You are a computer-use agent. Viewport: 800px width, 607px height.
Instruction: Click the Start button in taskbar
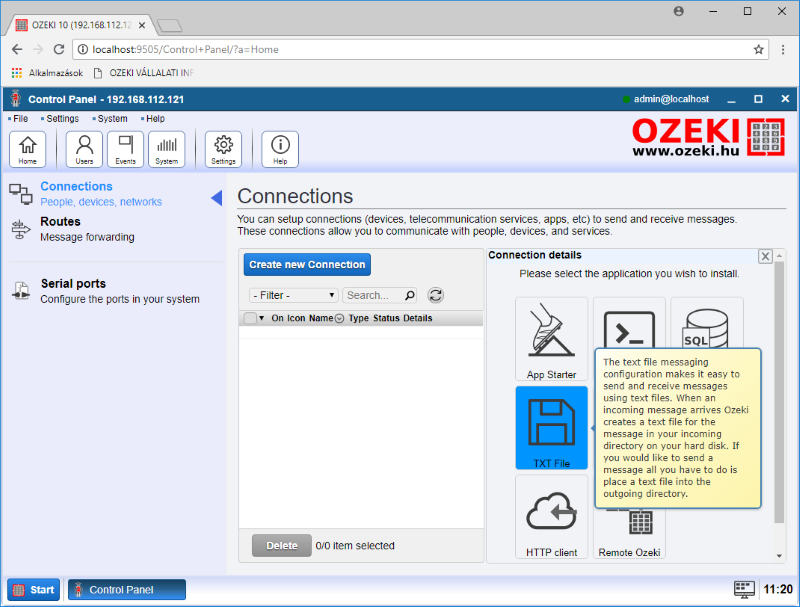(x=34, y=590)
